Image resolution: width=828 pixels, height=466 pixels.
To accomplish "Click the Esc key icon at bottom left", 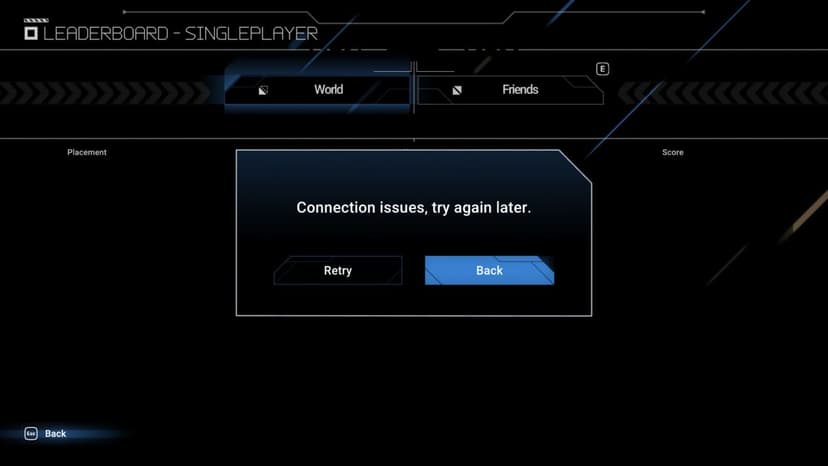I will 31,434.
